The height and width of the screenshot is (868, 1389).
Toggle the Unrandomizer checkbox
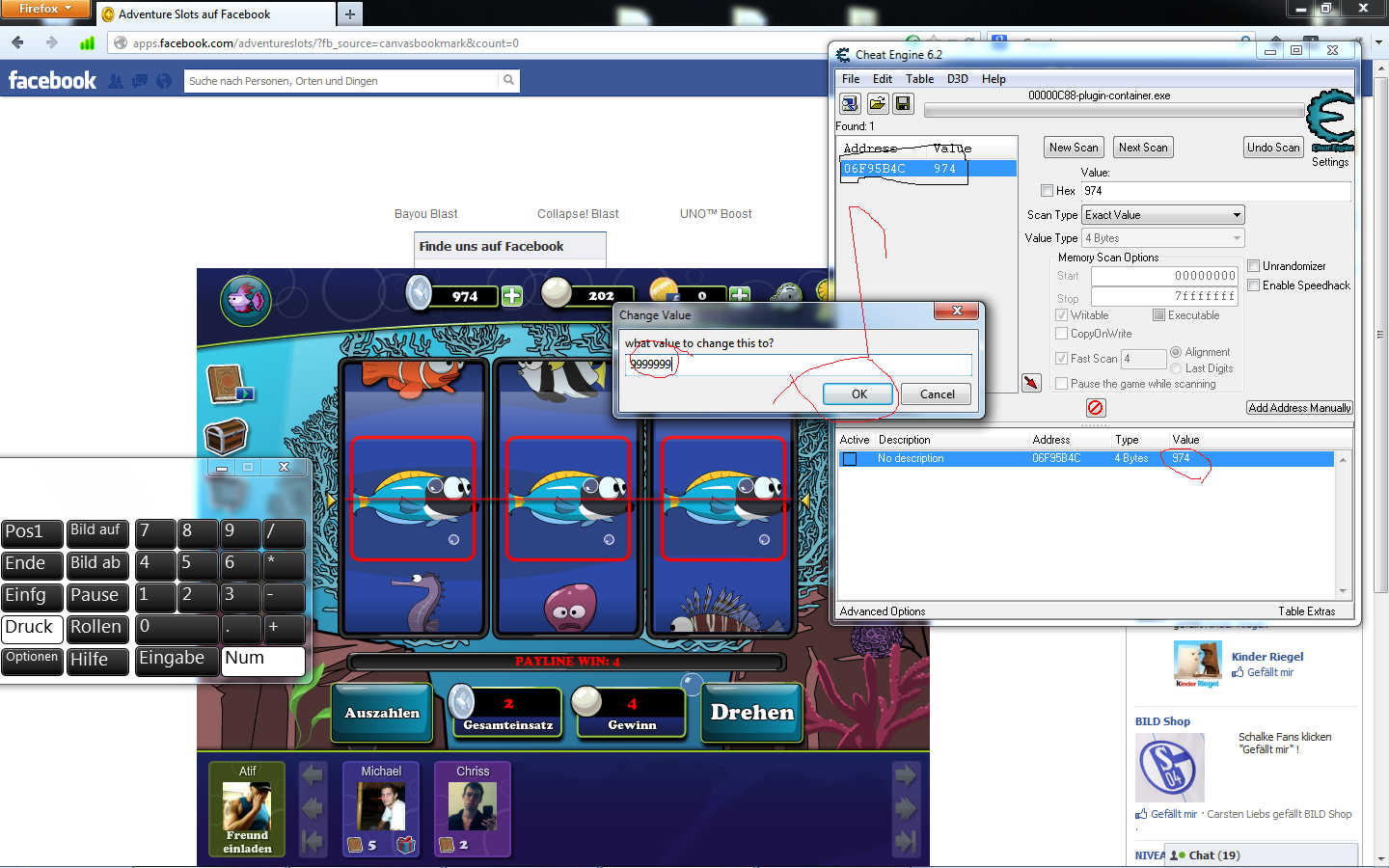[1254, 266]
